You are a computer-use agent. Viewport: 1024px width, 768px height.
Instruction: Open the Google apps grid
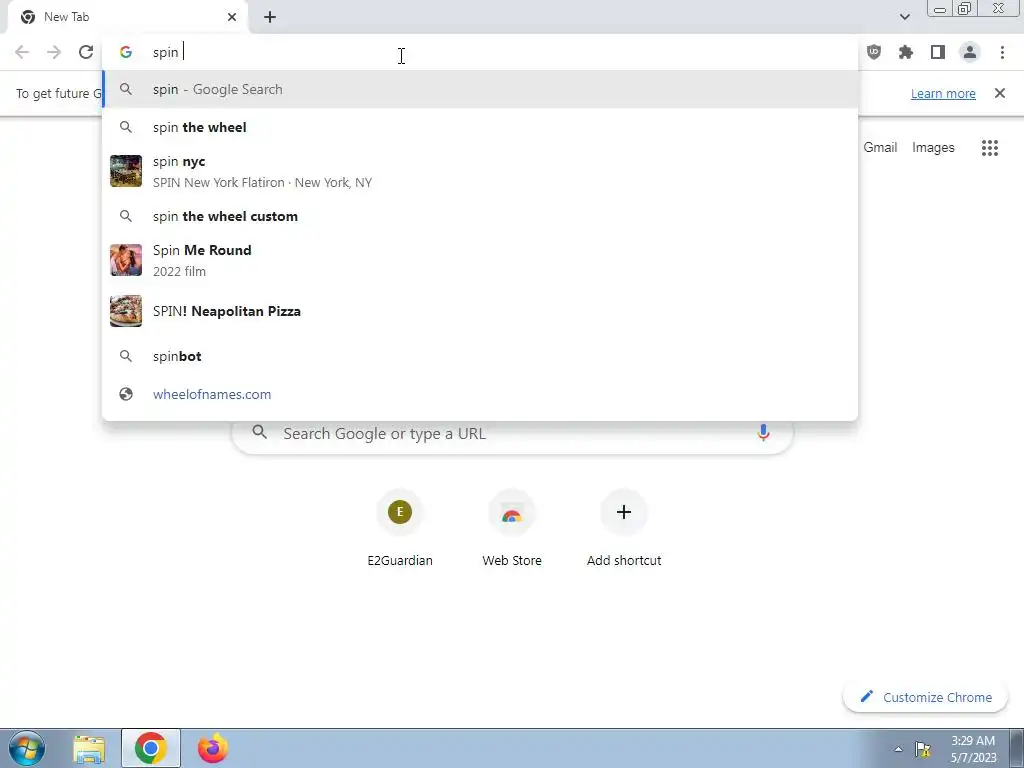pyautogui.click(x=990, y=148)
